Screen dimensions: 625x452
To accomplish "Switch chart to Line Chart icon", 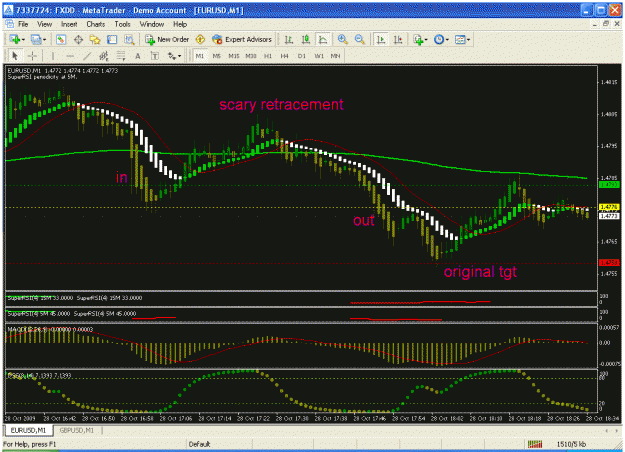I will [x=323, y=39].
